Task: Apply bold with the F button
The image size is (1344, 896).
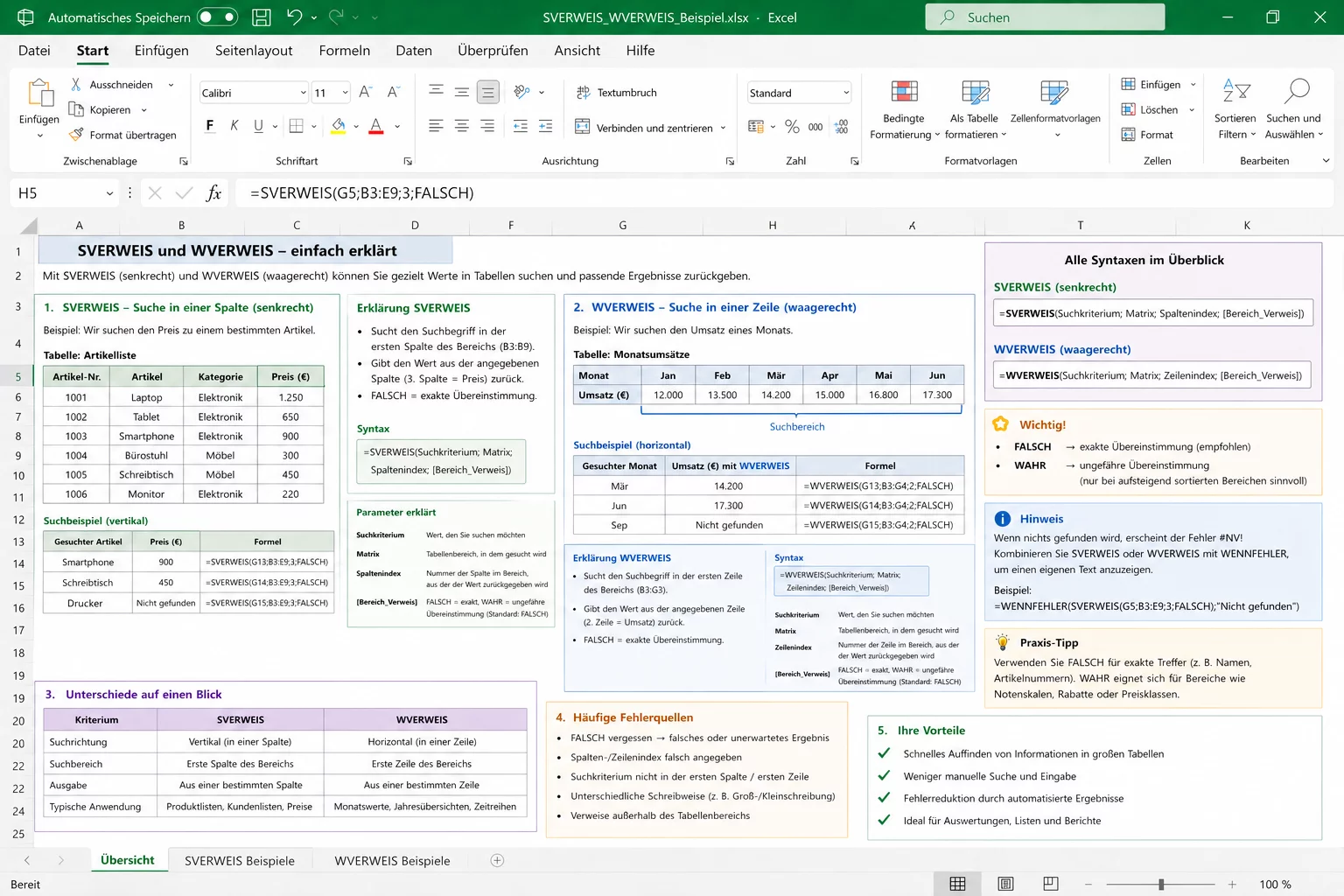Action: (210, 126)
